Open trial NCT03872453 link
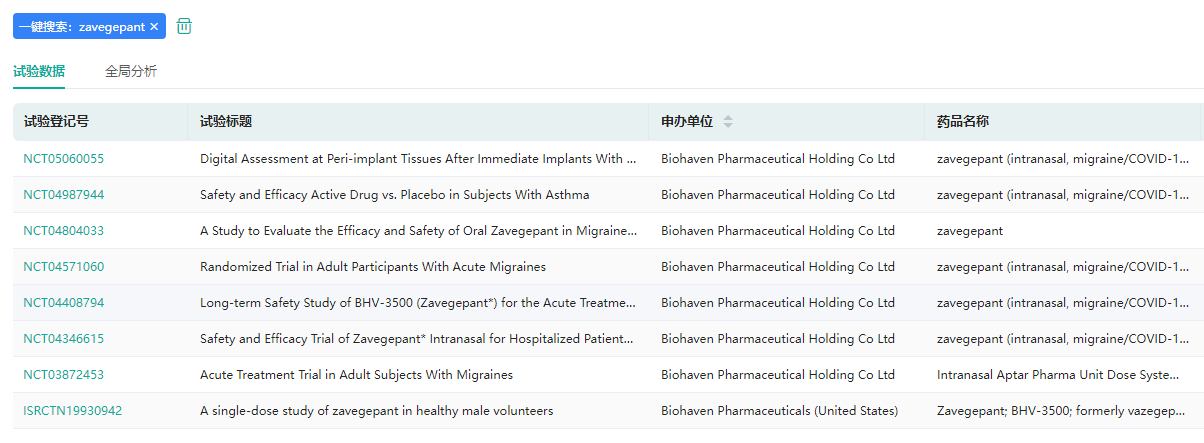Viewport: 1204px width, 443px height. point(64,375)
